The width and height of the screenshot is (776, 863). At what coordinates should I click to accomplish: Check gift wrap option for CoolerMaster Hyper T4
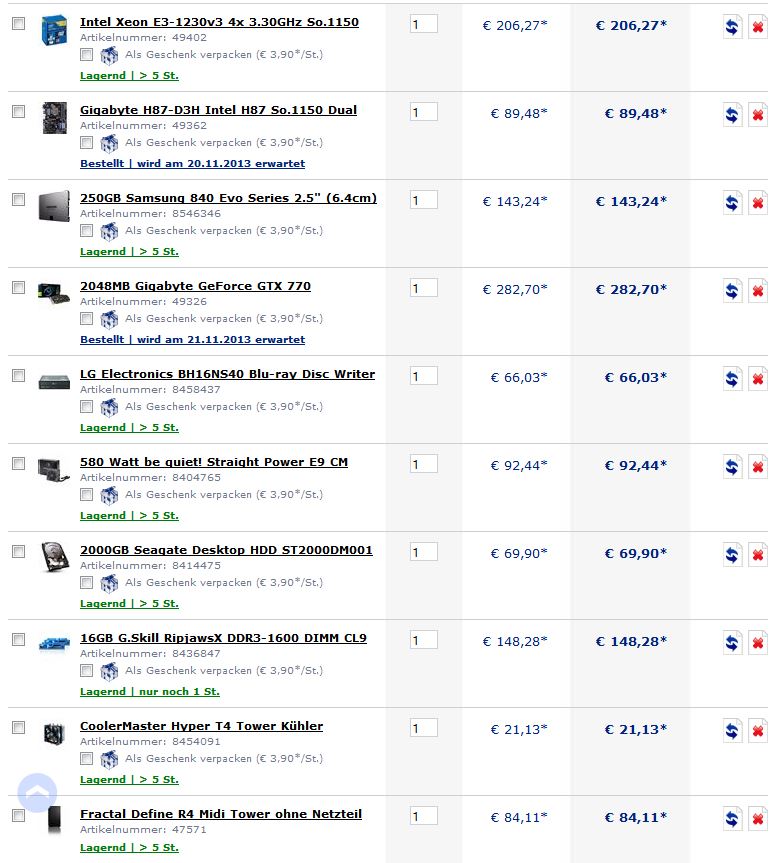tap(87, 759)
